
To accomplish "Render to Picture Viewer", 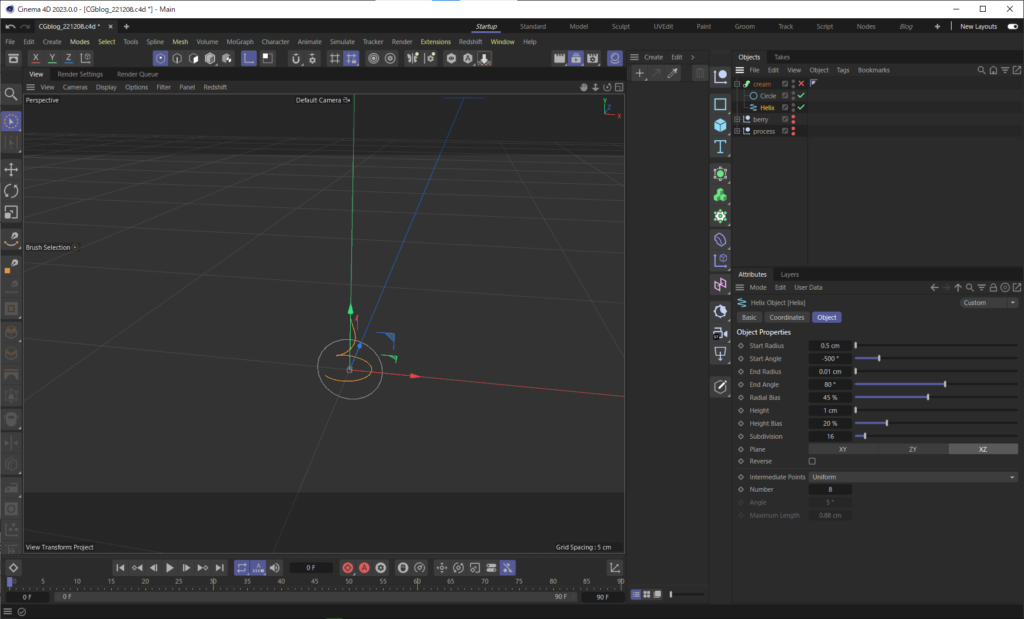I will point(576,59).
